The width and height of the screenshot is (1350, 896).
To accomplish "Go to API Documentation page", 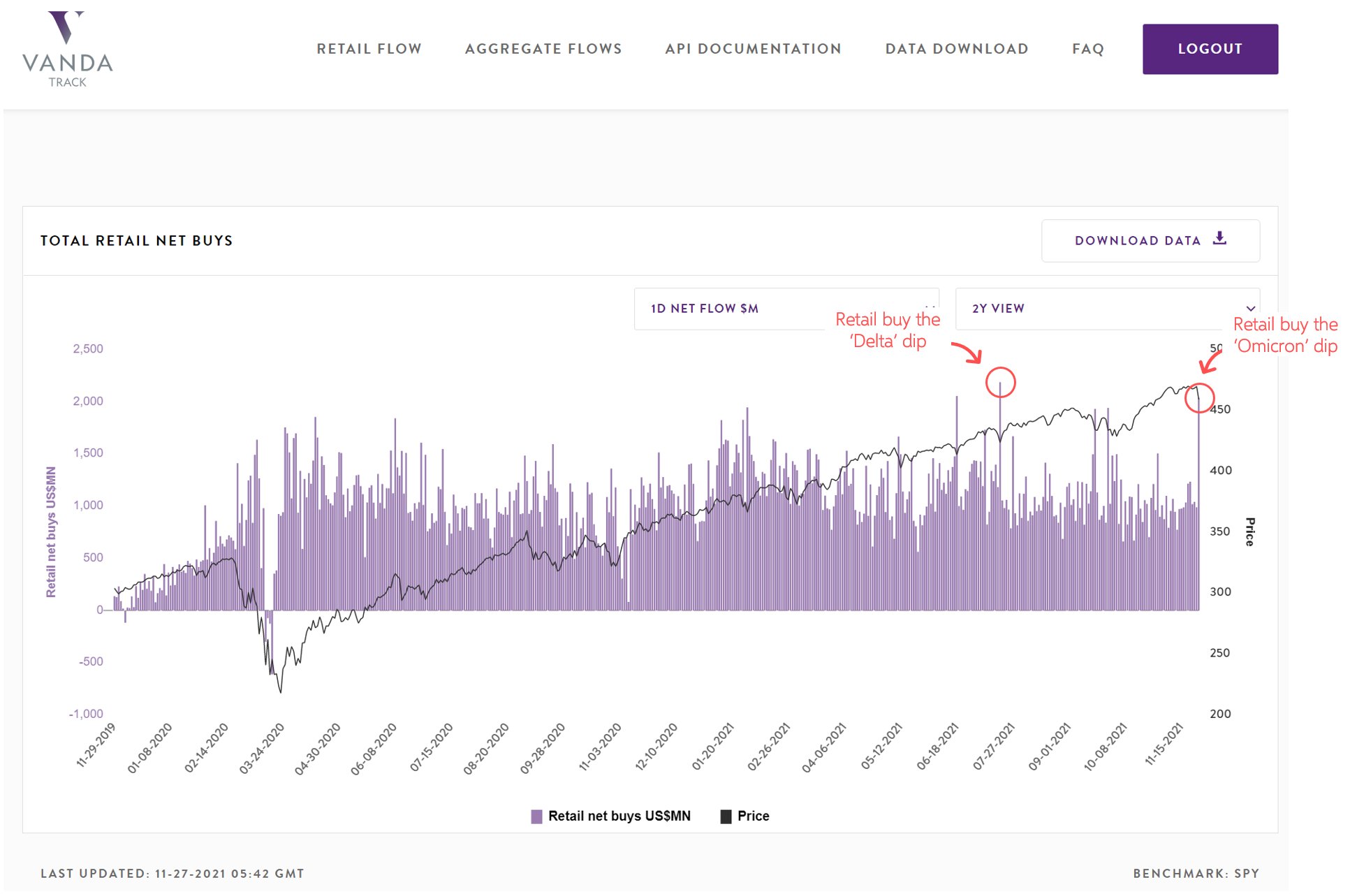I will pyautogui.click(x=753, y=49).
